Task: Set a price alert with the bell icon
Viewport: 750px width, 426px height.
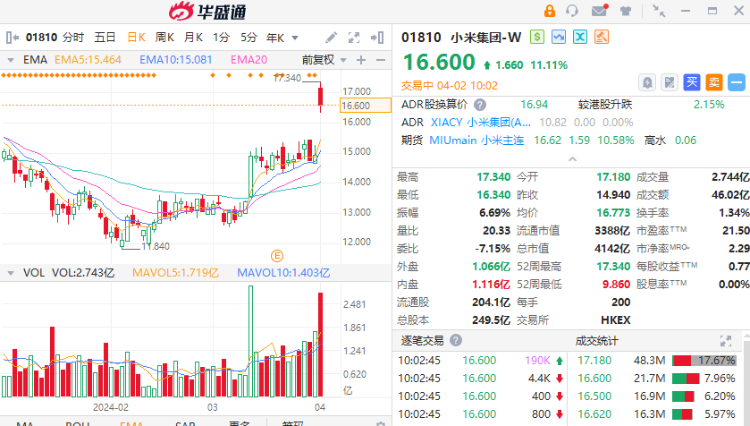Action: (647, 83)
